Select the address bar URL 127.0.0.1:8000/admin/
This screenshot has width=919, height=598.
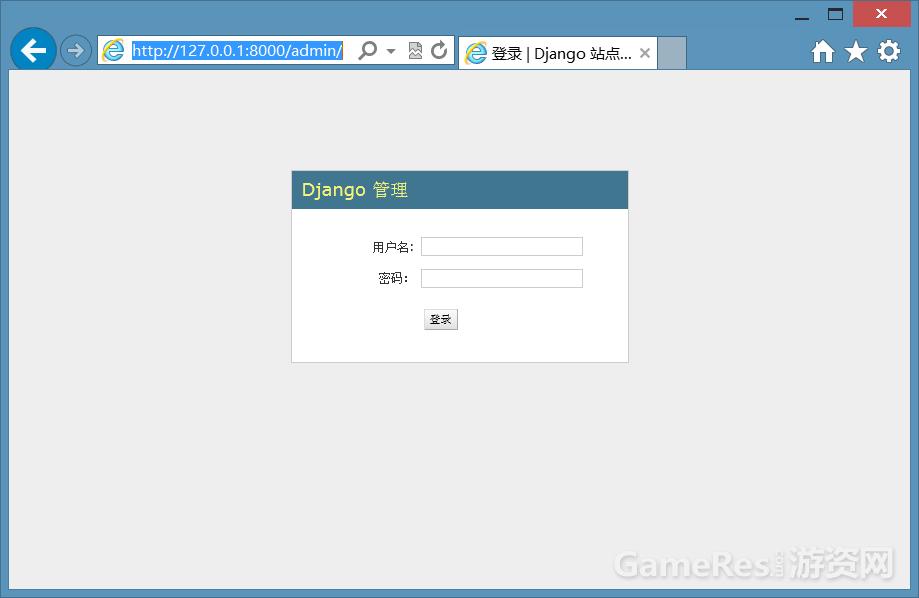(237, 51)
